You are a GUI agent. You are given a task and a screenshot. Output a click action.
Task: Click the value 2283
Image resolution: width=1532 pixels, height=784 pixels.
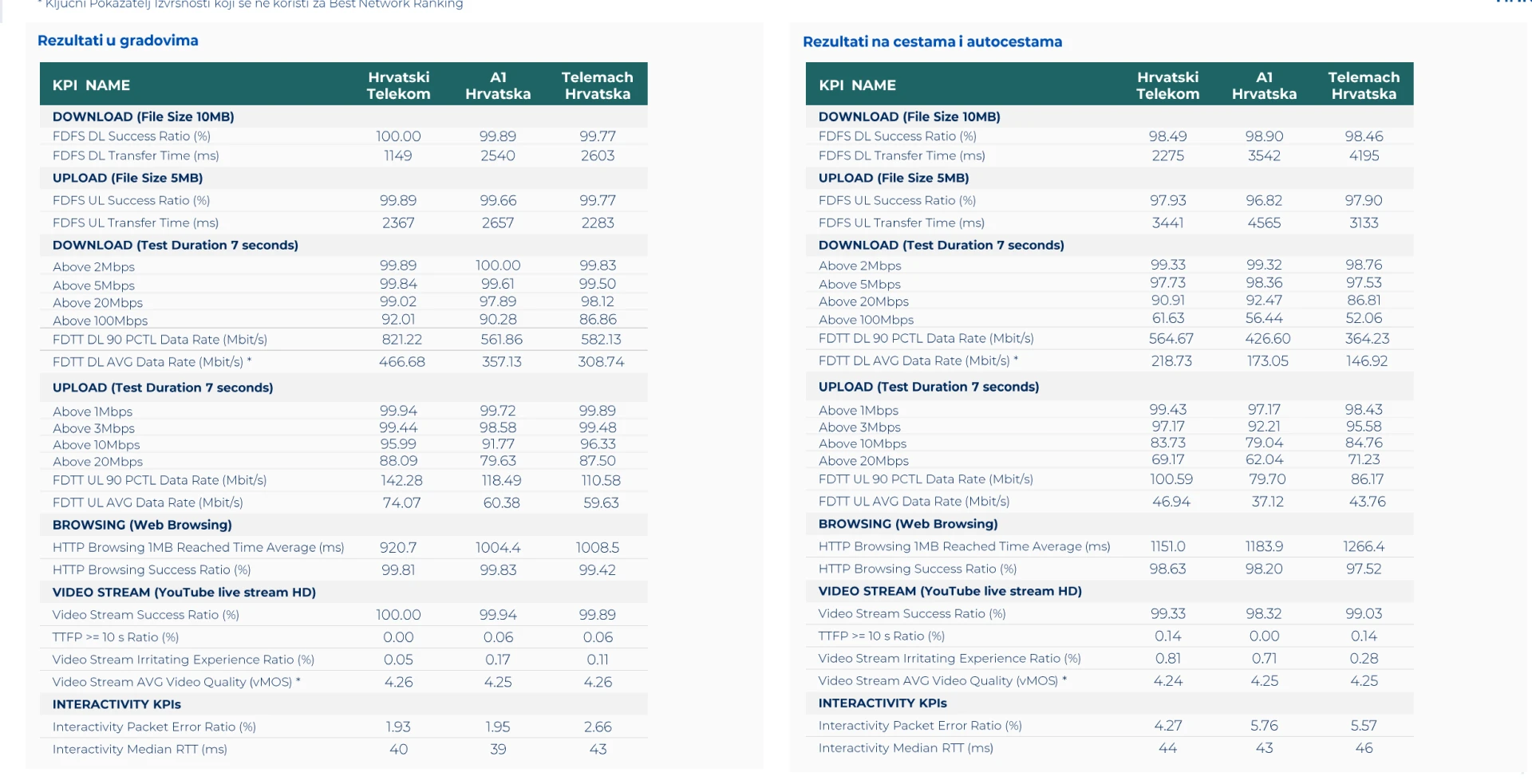[598, 223]
